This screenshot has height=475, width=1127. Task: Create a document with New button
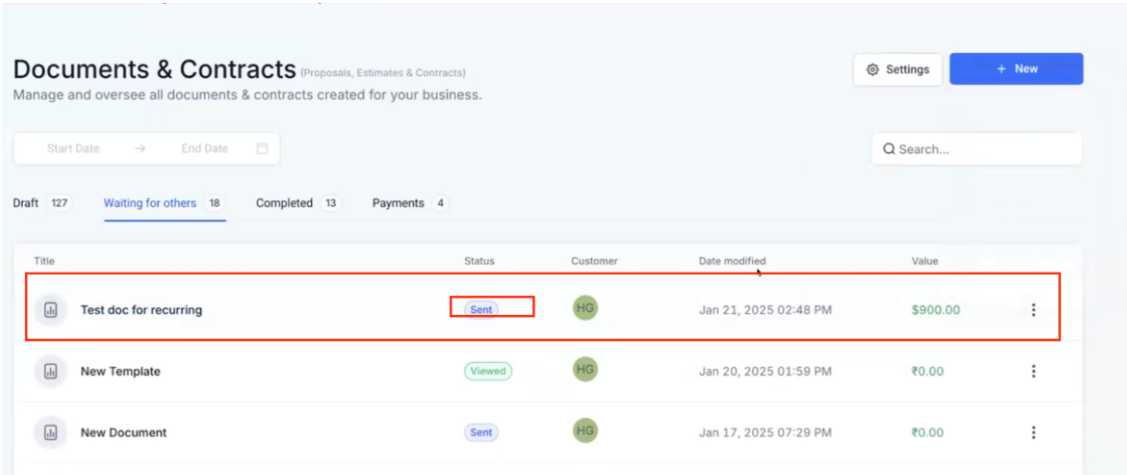pos(1016,69)
